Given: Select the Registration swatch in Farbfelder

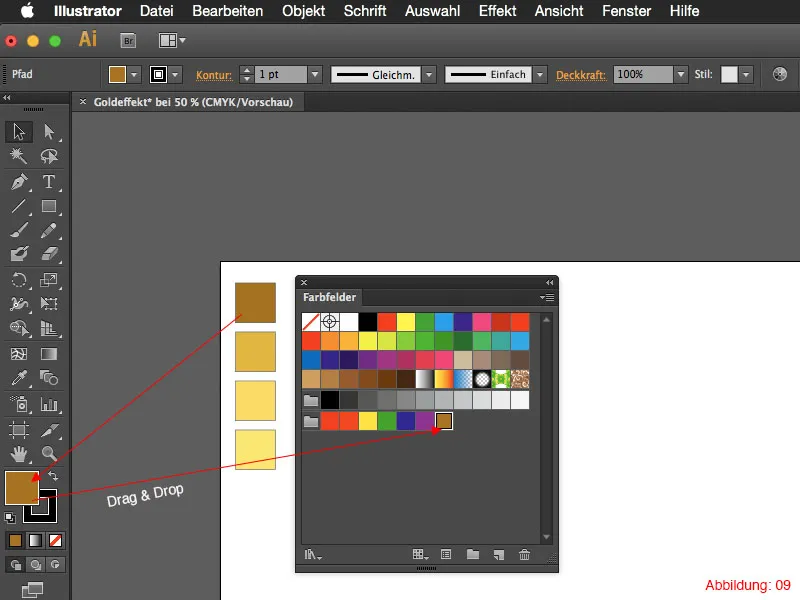Looking at the screenshot, I should (330, 322).
